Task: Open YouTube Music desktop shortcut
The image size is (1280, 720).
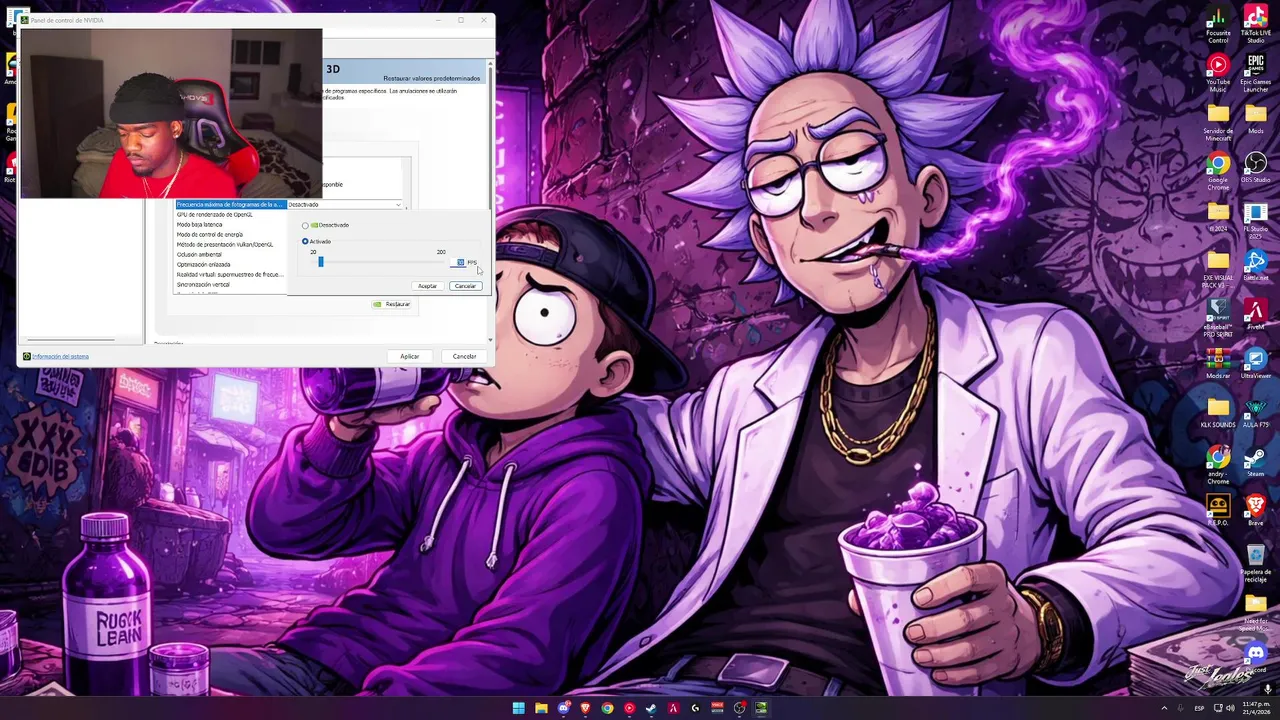Action: pyautogui.click(x=1217, y=73)
